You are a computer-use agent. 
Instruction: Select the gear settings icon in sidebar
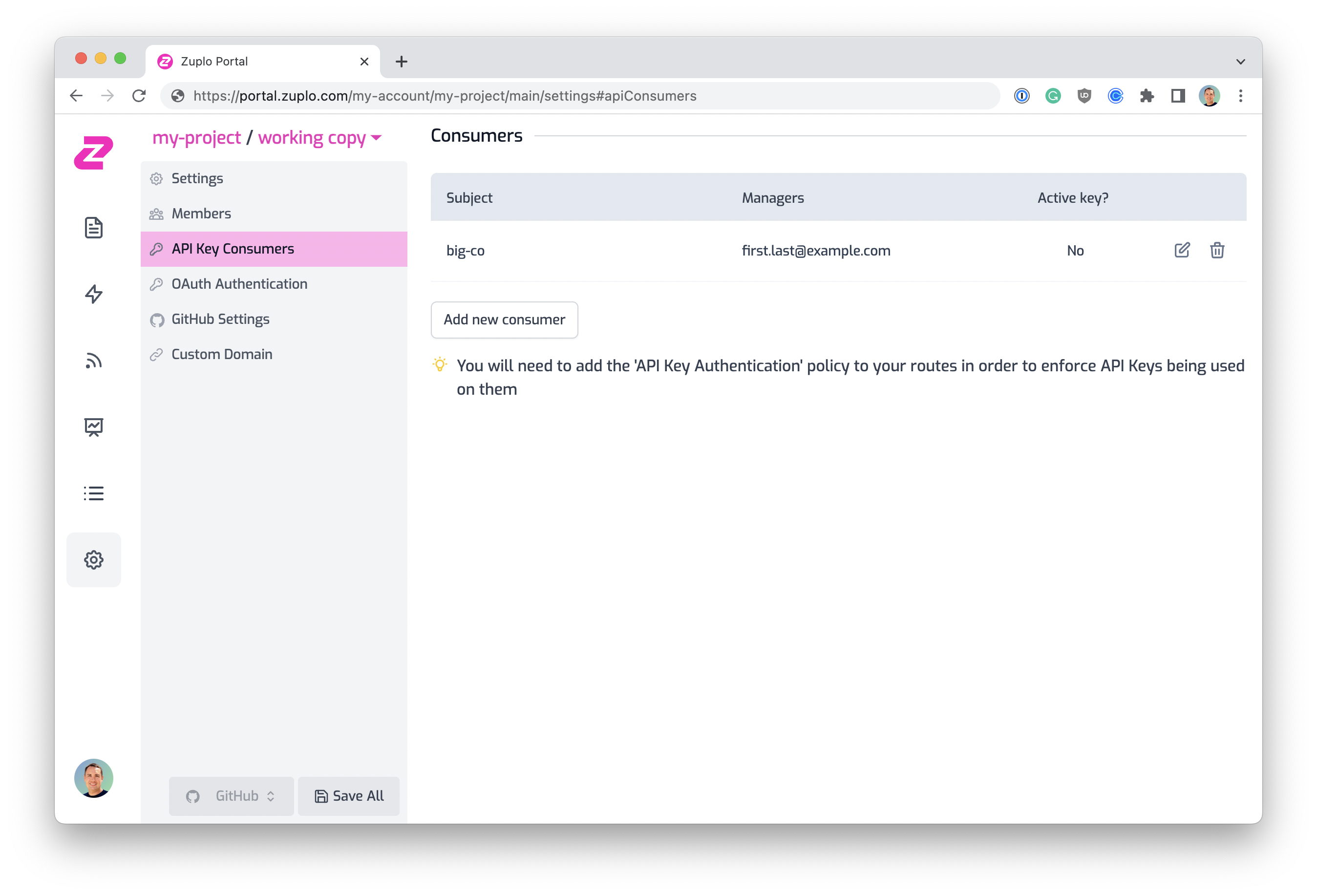[93, 559]
